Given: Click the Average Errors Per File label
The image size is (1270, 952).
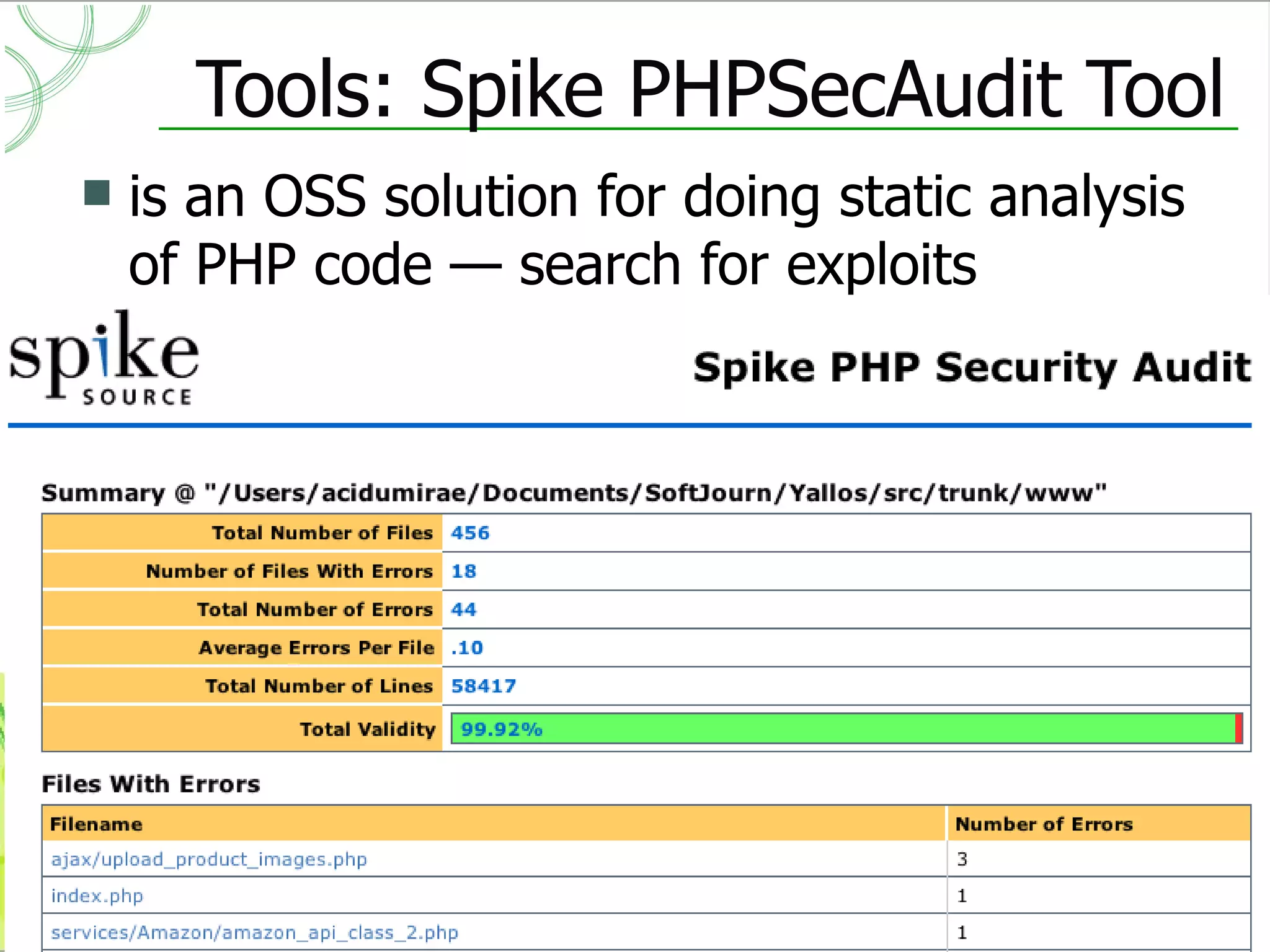Looking at the screenshot, I should [316, 648].
